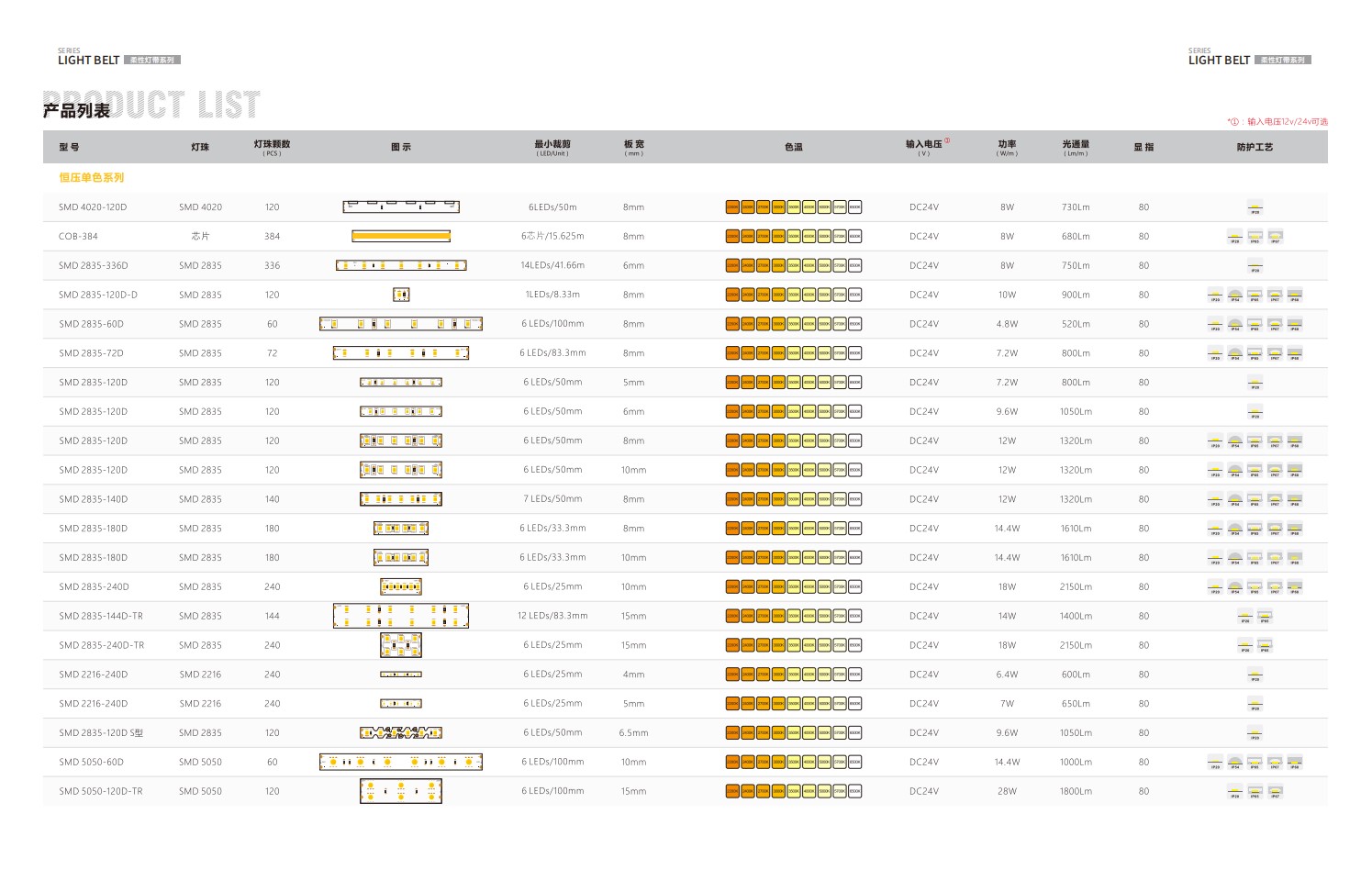Click the 1800Lm luminous flux value
The image size is (1372, 881).
(x=1076, y=791)
